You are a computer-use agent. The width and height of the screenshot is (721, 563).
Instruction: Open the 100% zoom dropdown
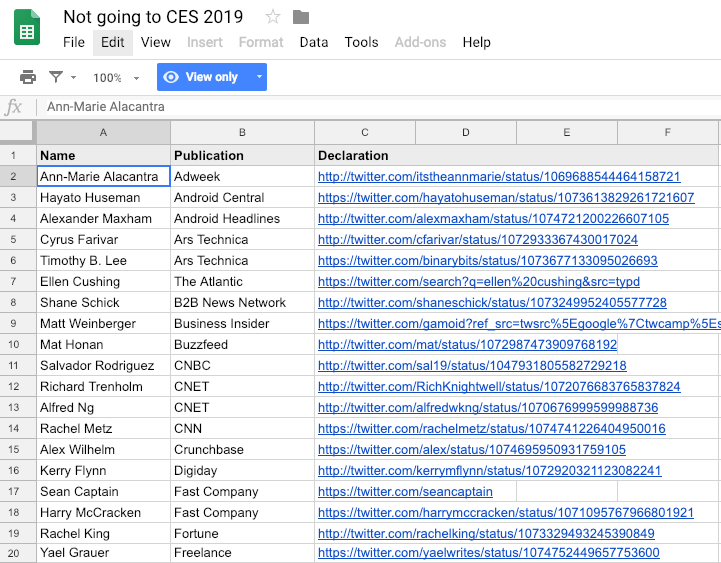[116, 78]
